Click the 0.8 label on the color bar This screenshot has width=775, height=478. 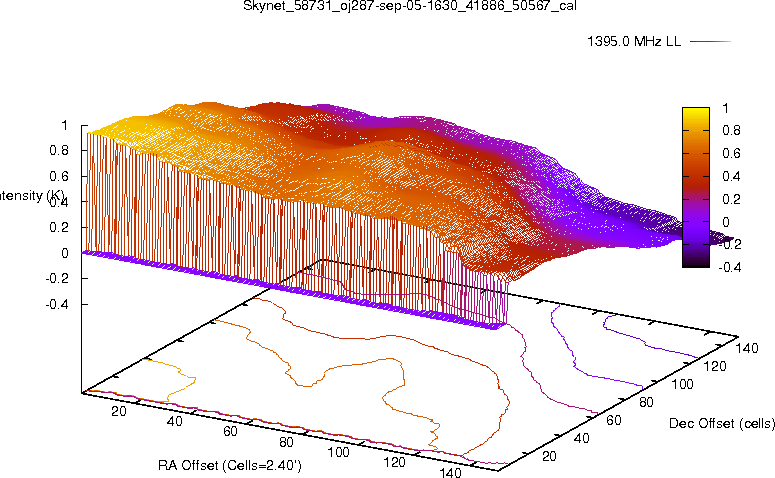click(x=731, y=130)
